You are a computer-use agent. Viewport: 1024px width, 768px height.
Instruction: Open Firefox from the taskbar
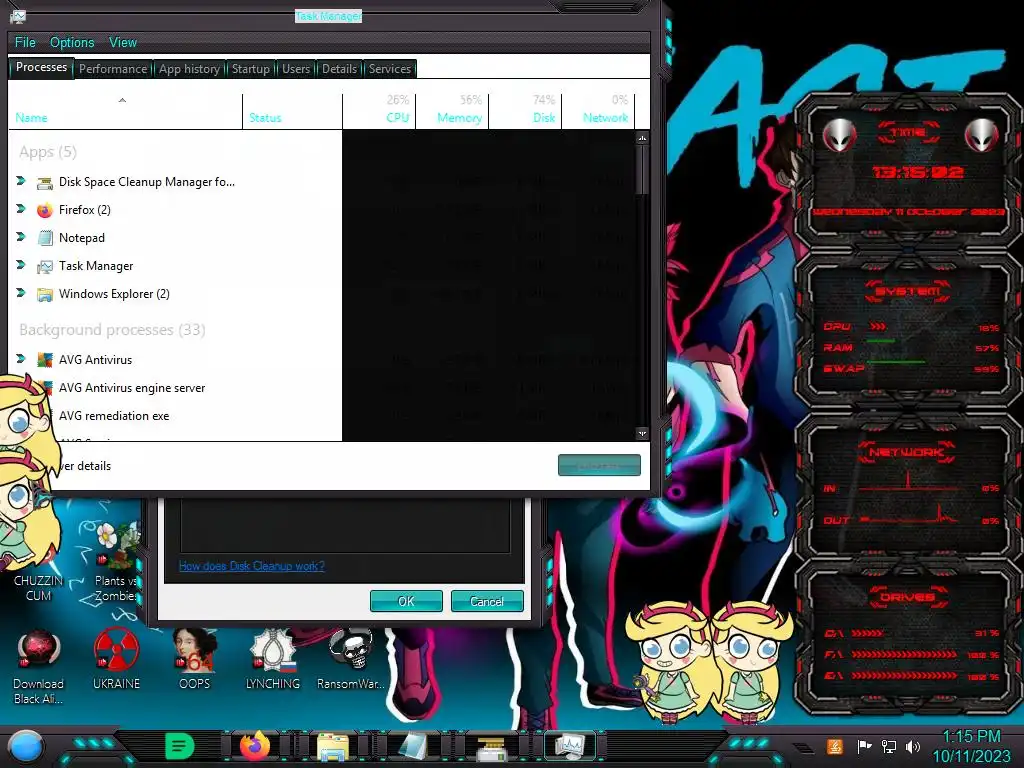pos(255,746)
